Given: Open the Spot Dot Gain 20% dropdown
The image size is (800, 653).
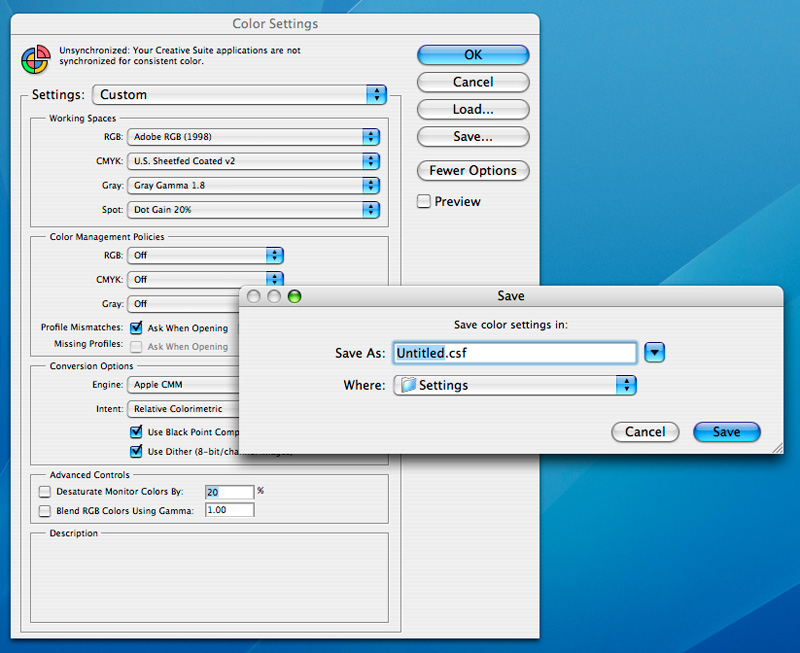Looking at the screenshot, I should 253,210.
